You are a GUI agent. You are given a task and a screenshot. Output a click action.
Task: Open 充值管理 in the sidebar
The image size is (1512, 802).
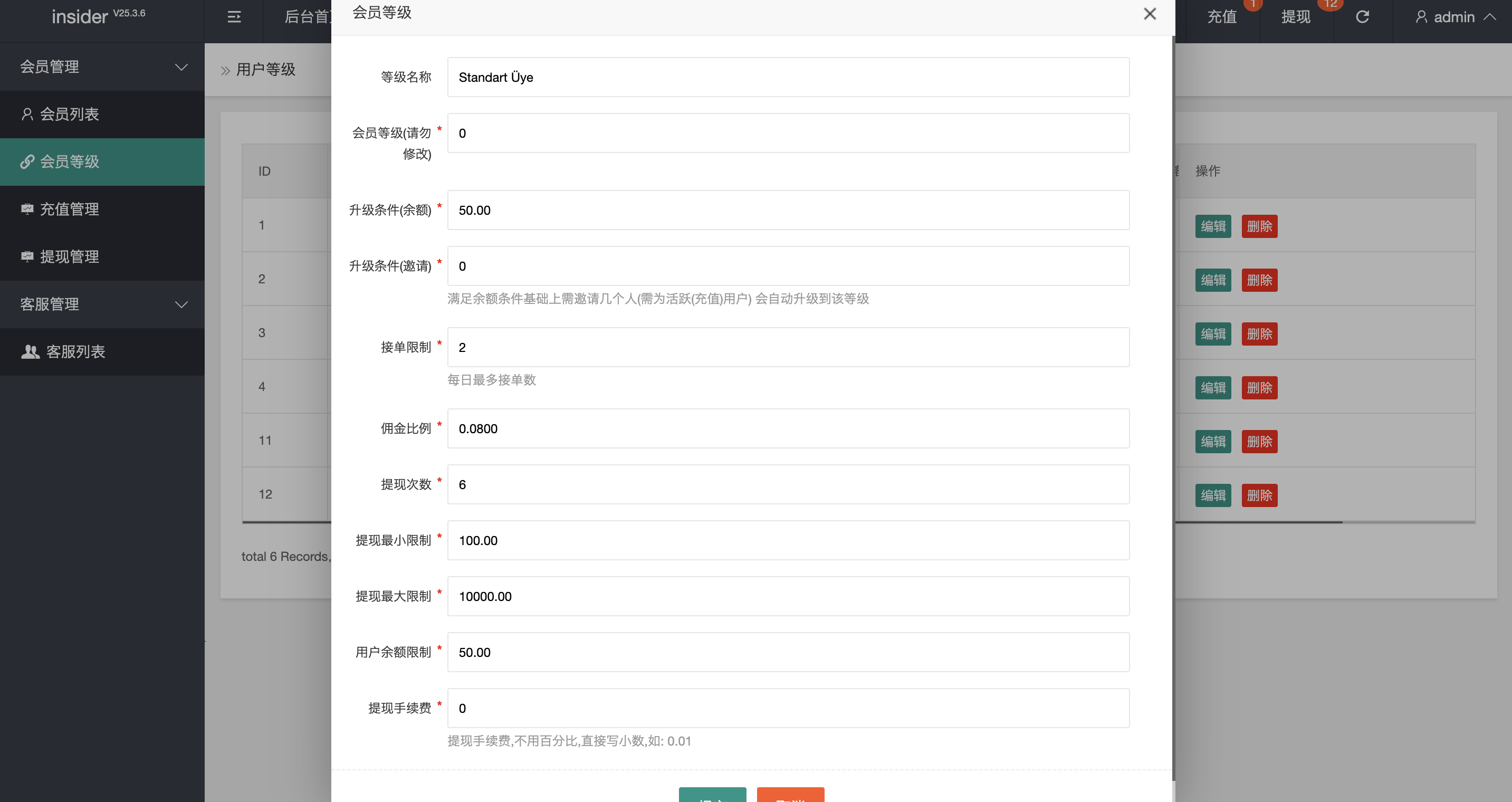coord(69,209)
